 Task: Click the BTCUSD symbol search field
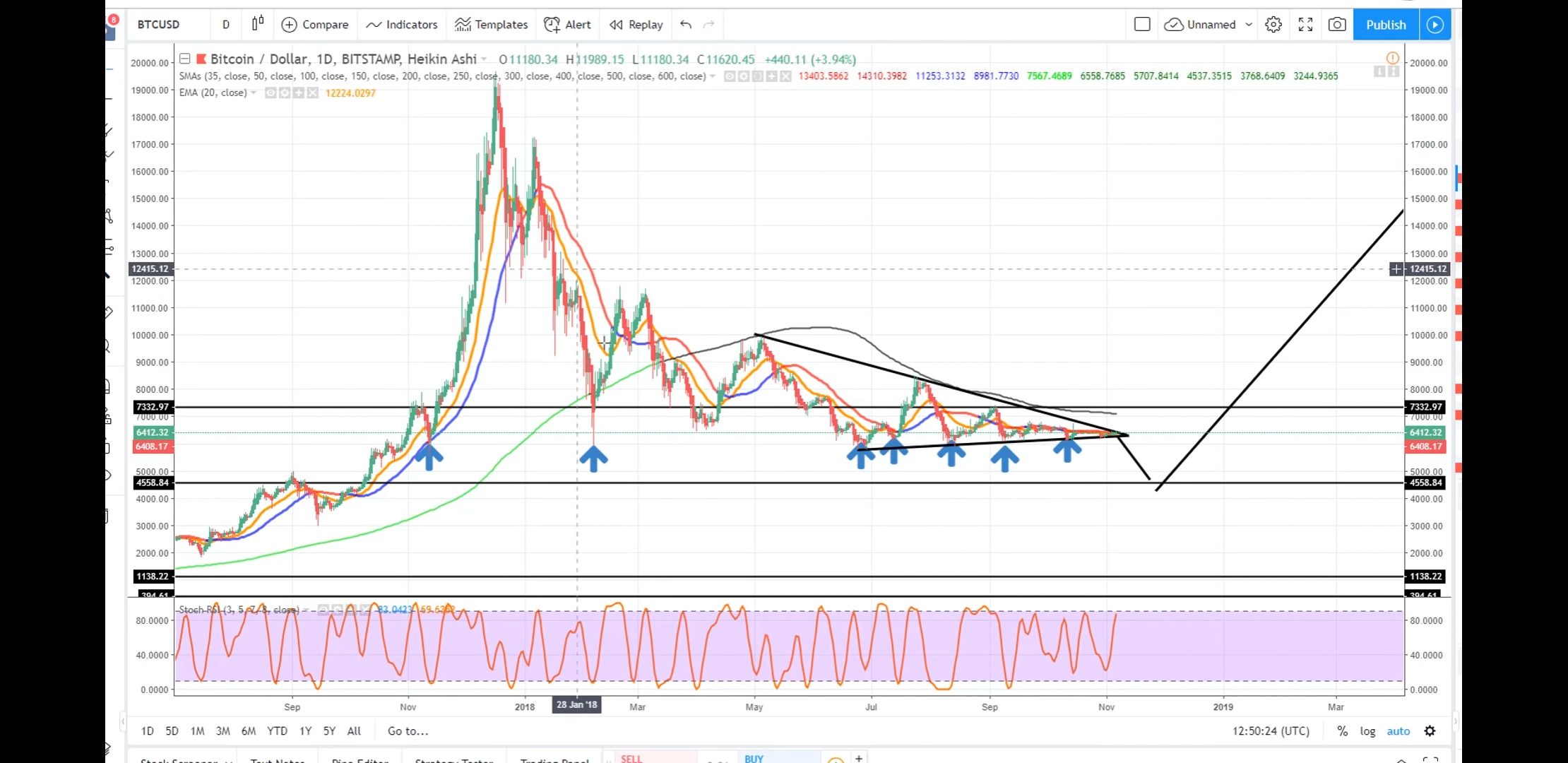[x=159, y=25]
